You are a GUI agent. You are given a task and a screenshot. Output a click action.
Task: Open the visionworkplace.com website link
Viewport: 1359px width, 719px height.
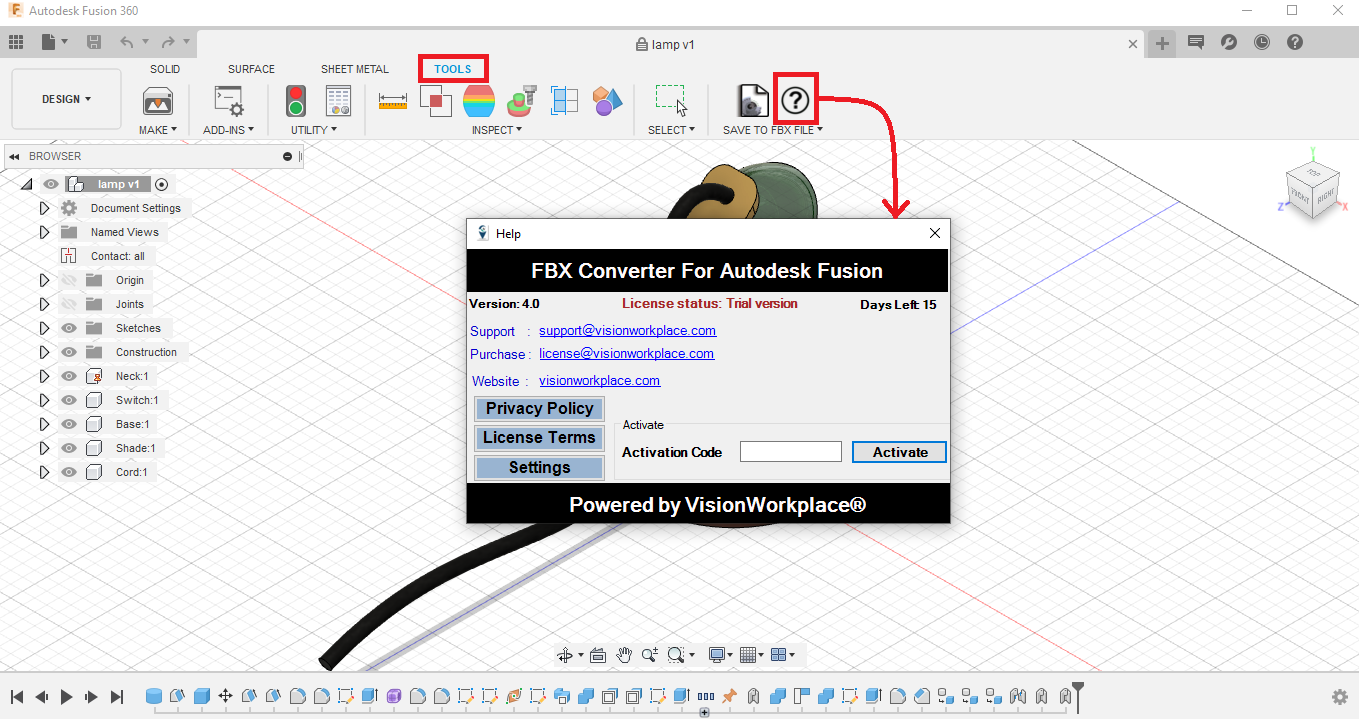599,380
